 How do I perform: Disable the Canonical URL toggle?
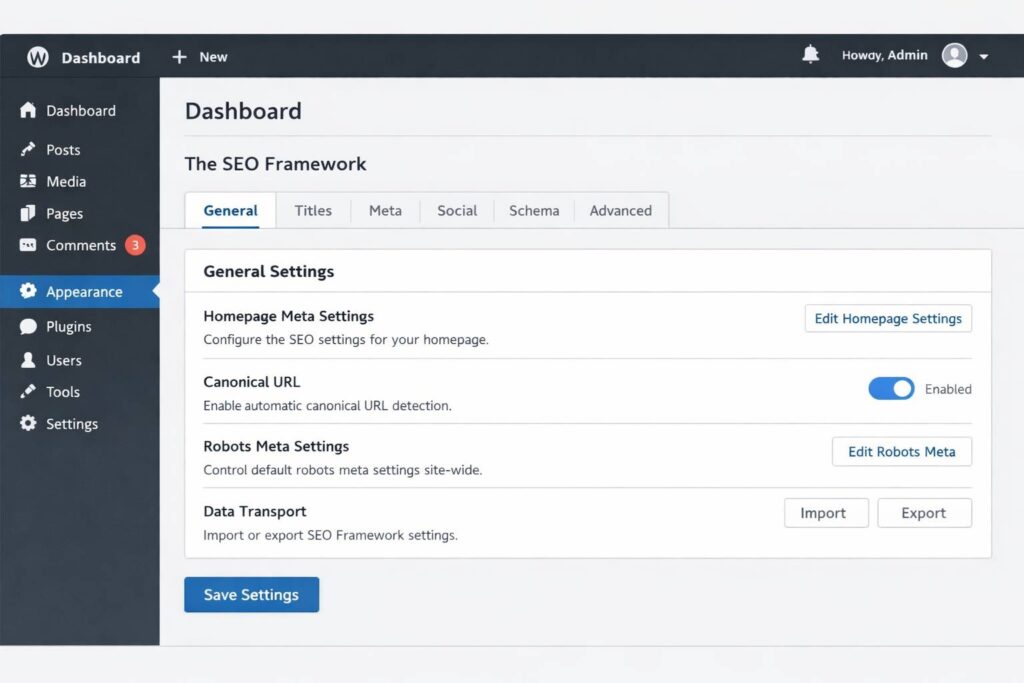point(890,389)
